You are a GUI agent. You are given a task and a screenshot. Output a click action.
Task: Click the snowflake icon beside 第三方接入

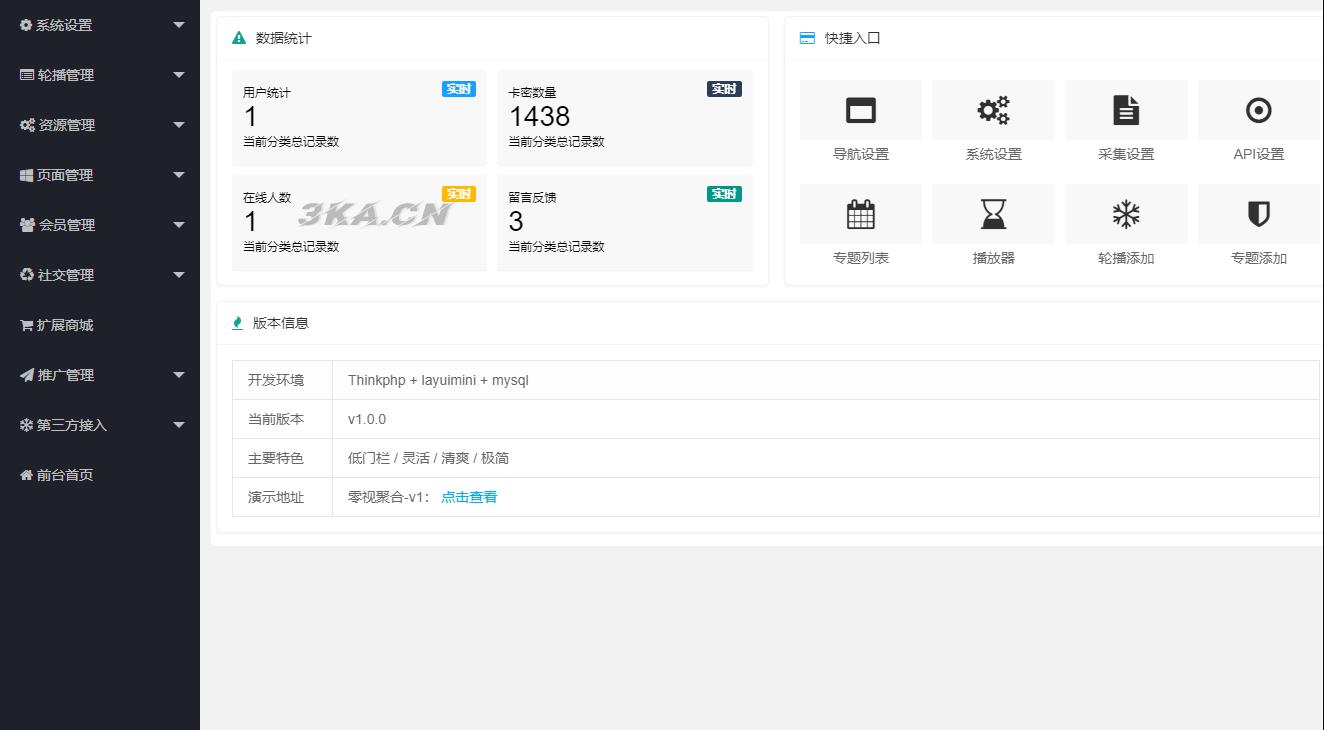[x=27, y=425]
